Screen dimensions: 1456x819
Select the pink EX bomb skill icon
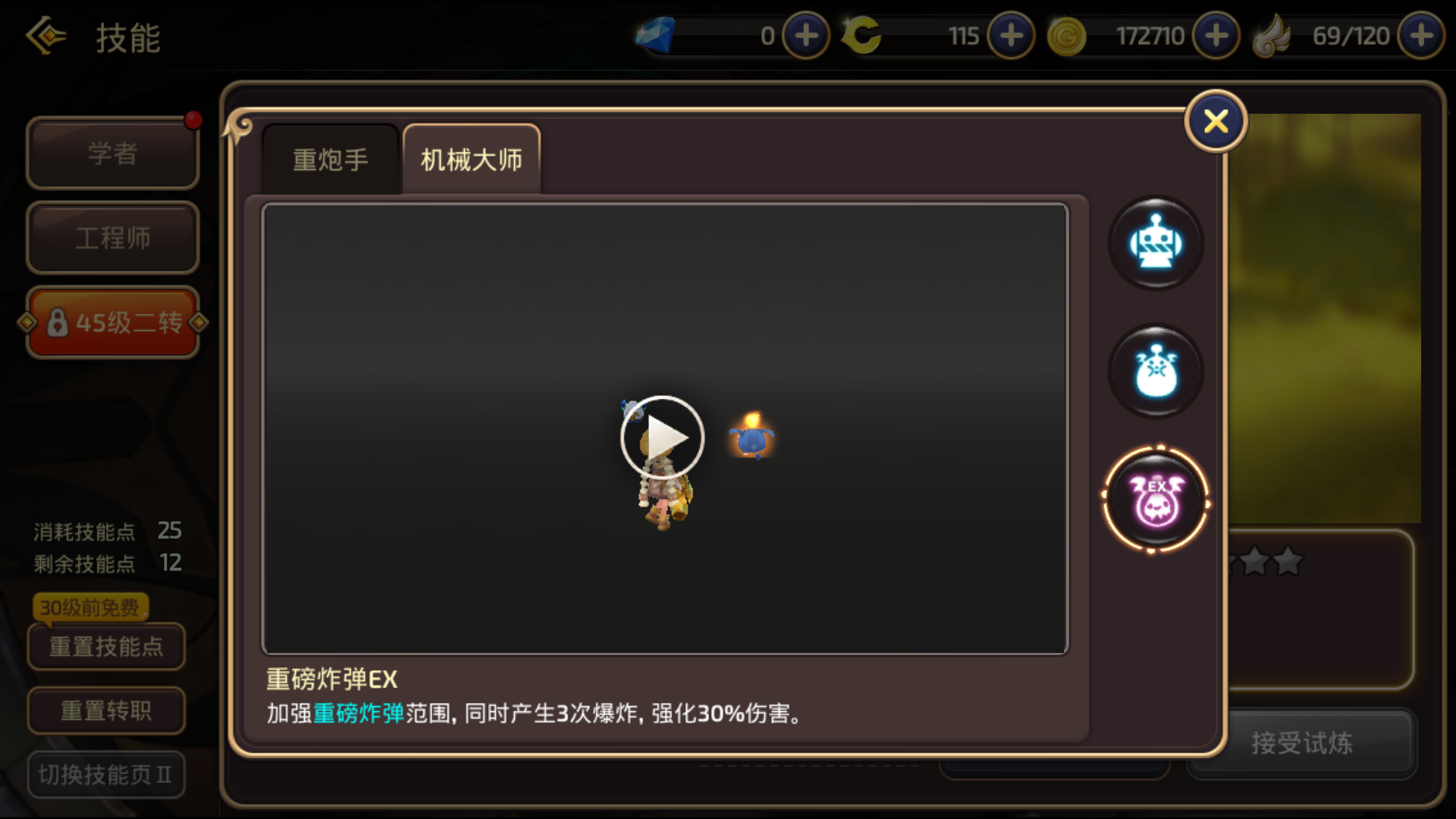coord(1156,500)
